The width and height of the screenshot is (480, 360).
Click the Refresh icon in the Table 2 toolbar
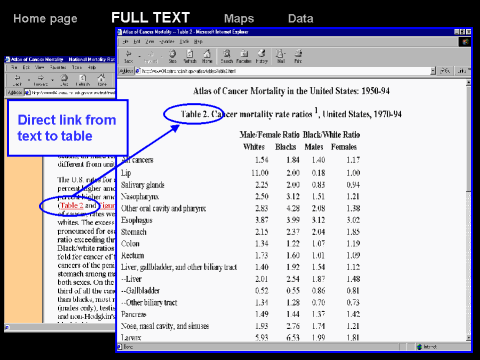click(190, 56)
